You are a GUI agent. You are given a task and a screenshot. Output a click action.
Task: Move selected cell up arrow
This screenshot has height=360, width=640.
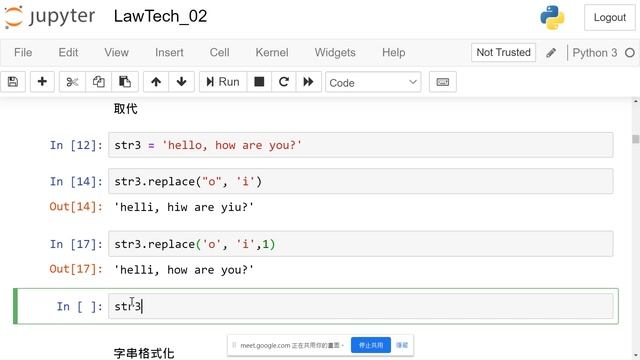[156, 82]
